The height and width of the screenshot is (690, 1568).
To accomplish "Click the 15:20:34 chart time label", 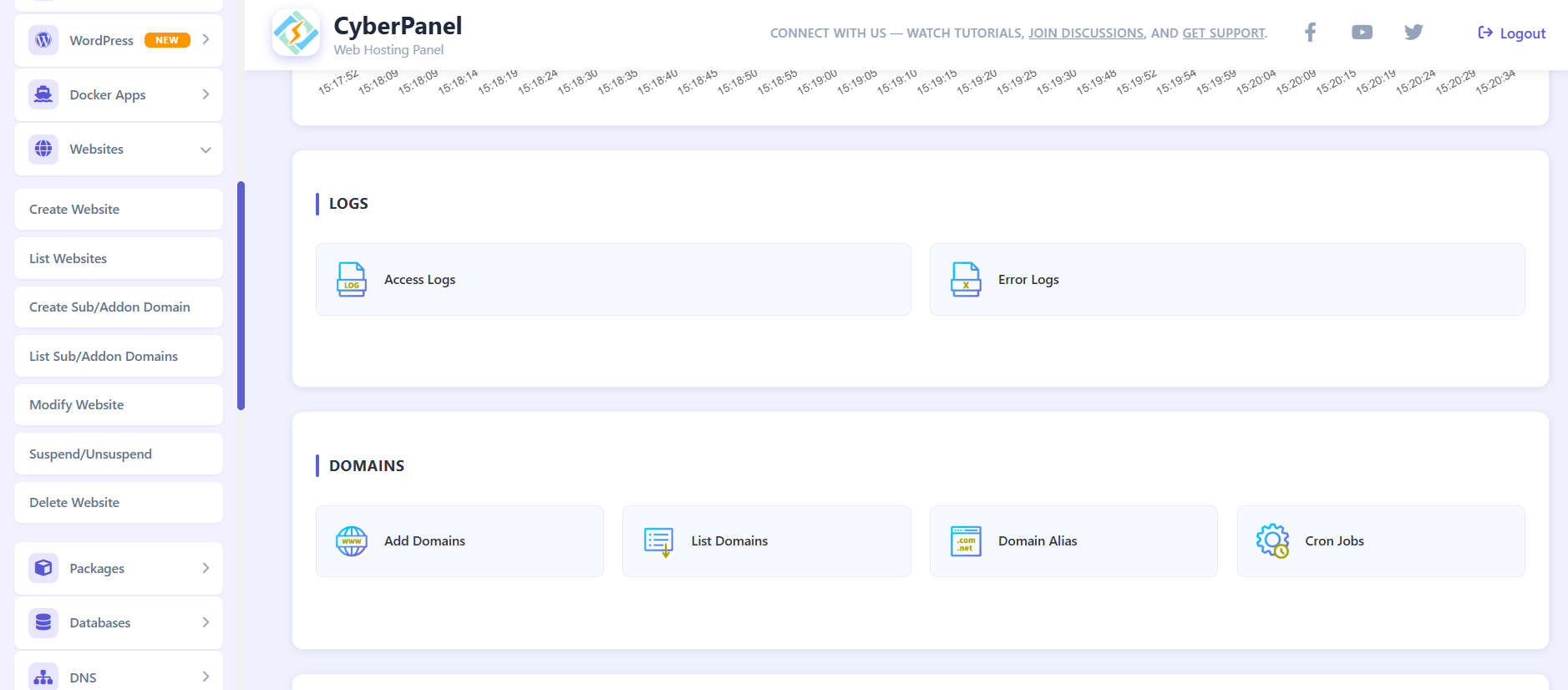I will tap(1494, 83).
